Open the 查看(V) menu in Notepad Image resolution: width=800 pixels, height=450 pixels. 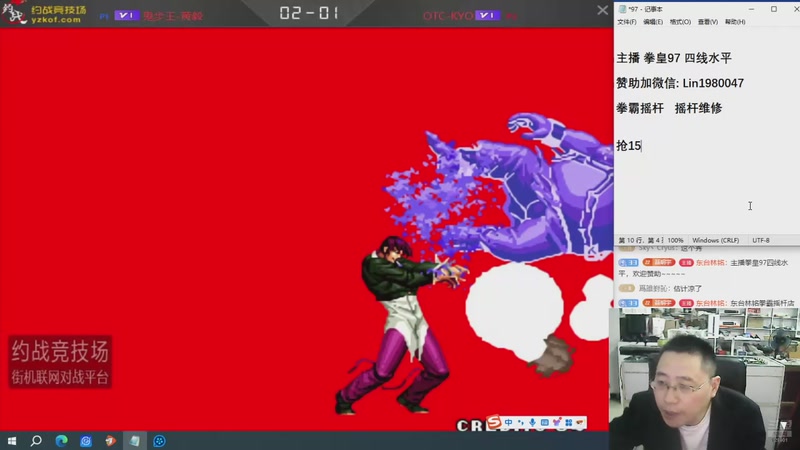coord(708,22)
